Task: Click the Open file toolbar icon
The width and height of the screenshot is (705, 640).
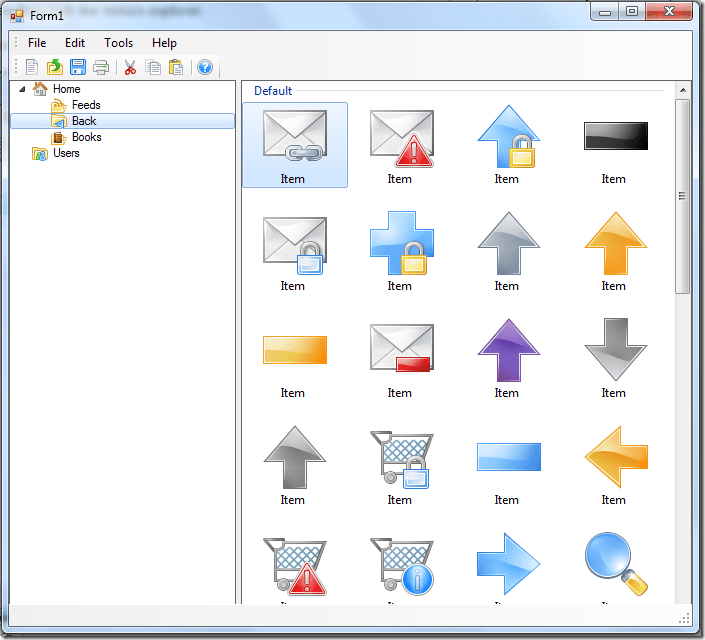Action: 55,67
